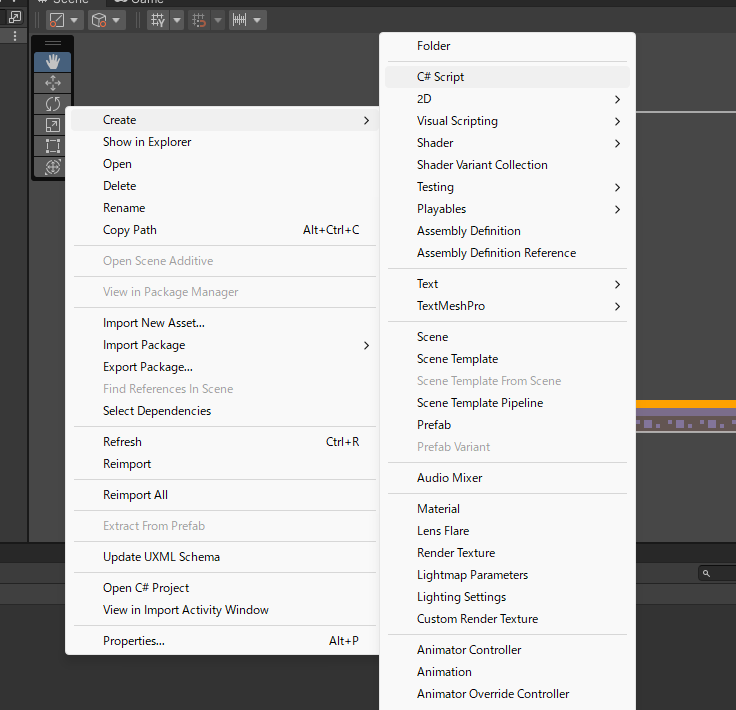Expand the 2D submenu

(x=507, y=99)
